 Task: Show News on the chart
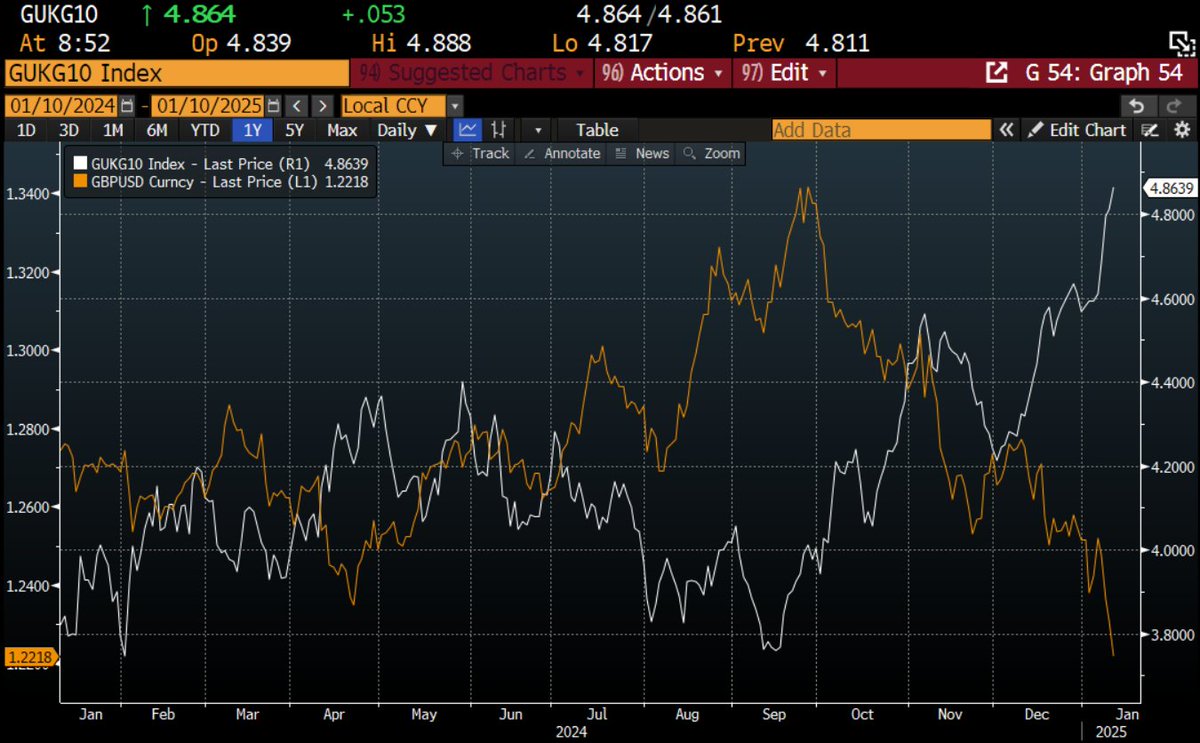(641, 153)
